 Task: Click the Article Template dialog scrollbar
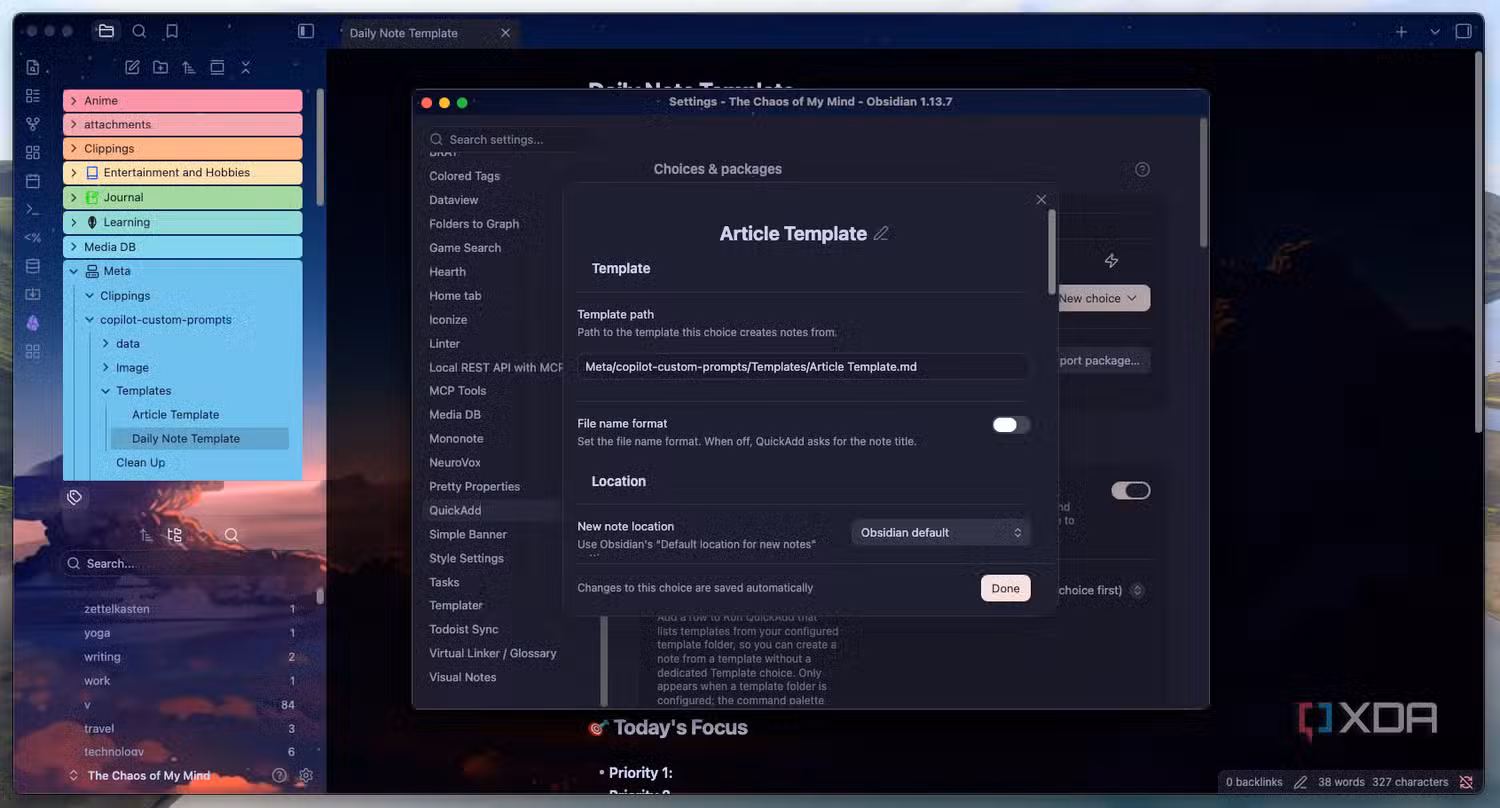pyautogui.click(x=1052, y=250)
